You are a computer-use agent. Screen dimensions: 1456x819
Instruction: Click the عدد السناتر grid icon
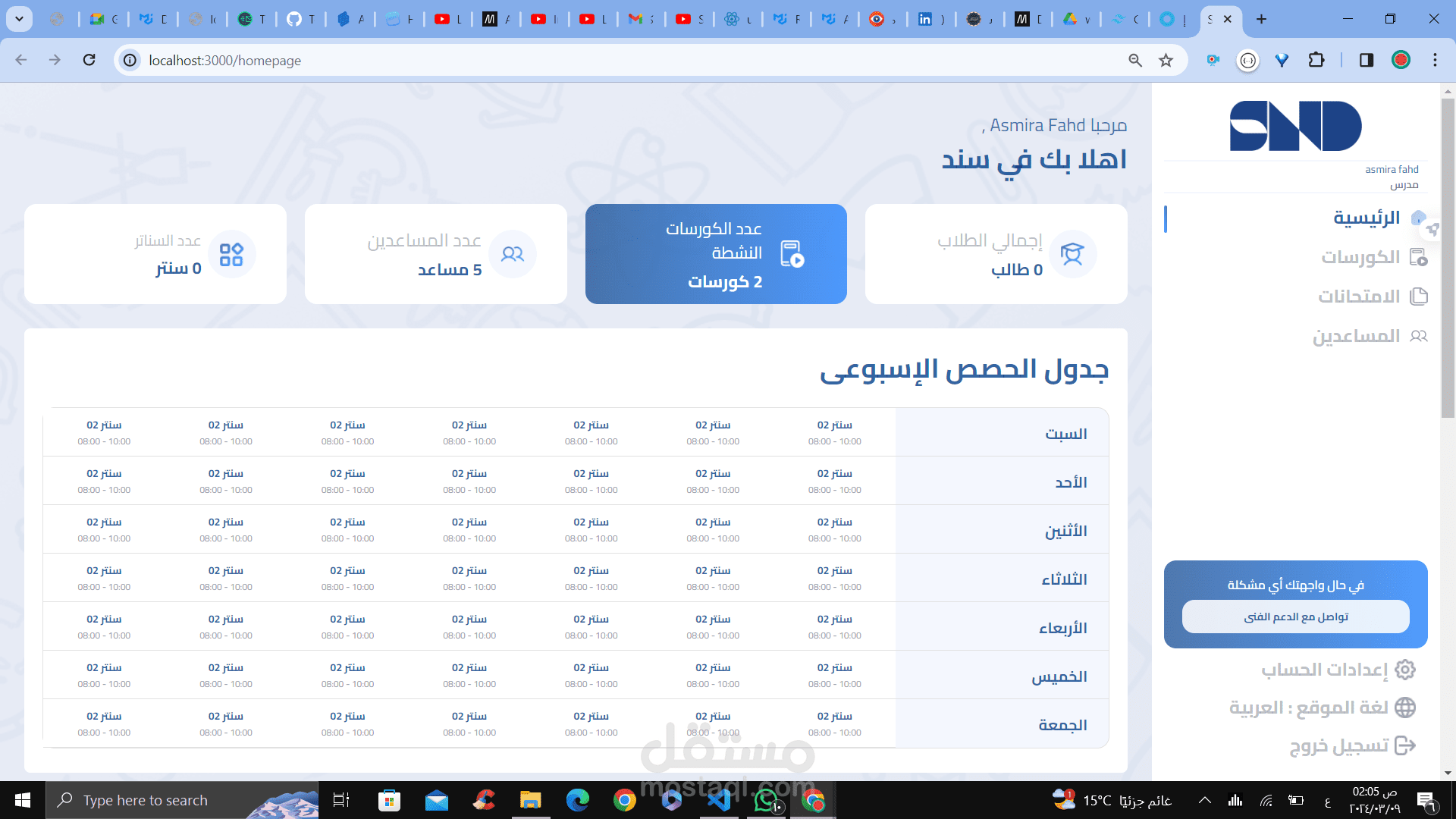pos(233,254)
